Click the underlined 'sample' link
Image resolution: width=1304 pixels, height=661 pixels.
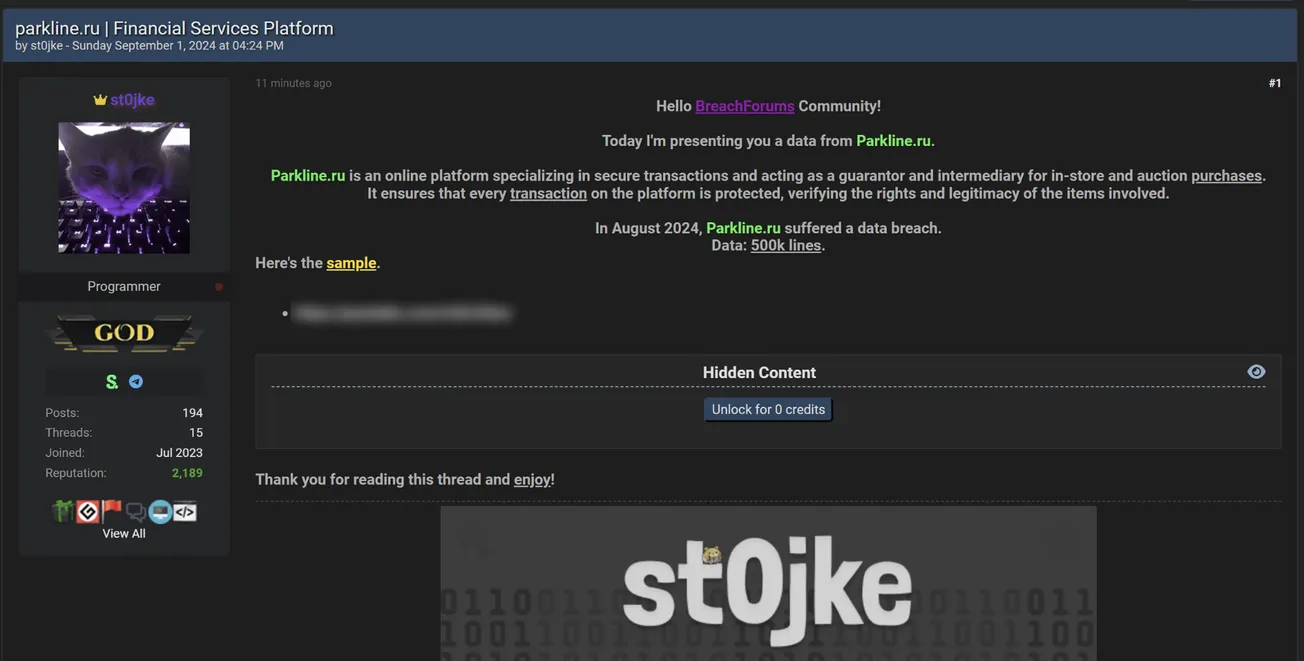[x=351, y=263]
